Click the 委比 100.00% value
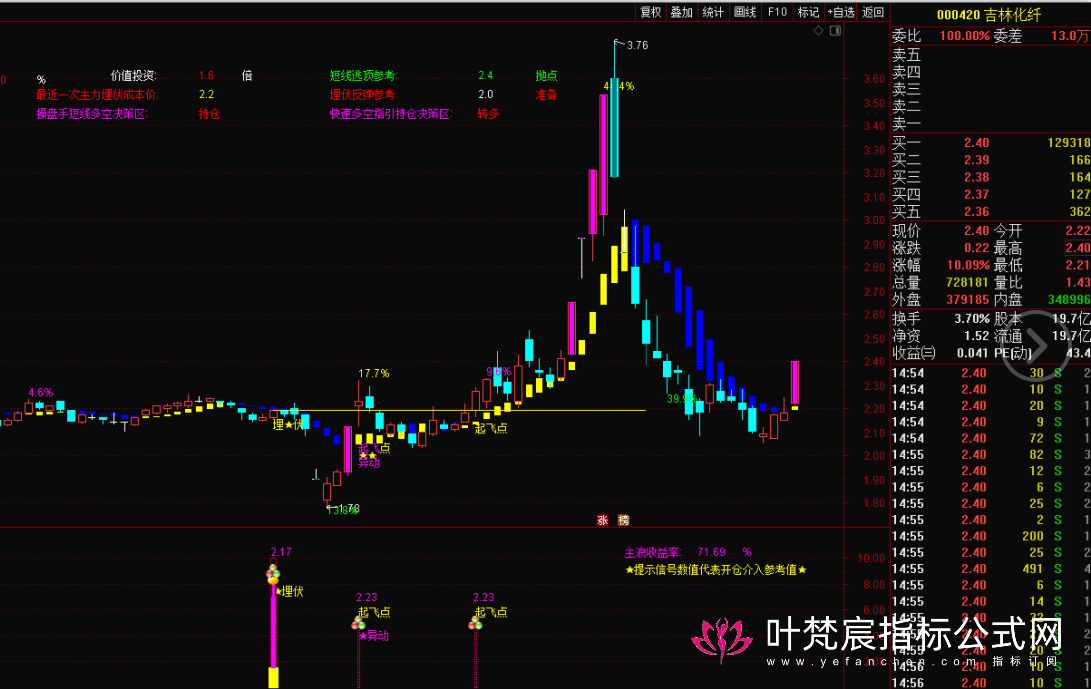The height and width of the screenshot is (689, 1091). click(964, 35)
